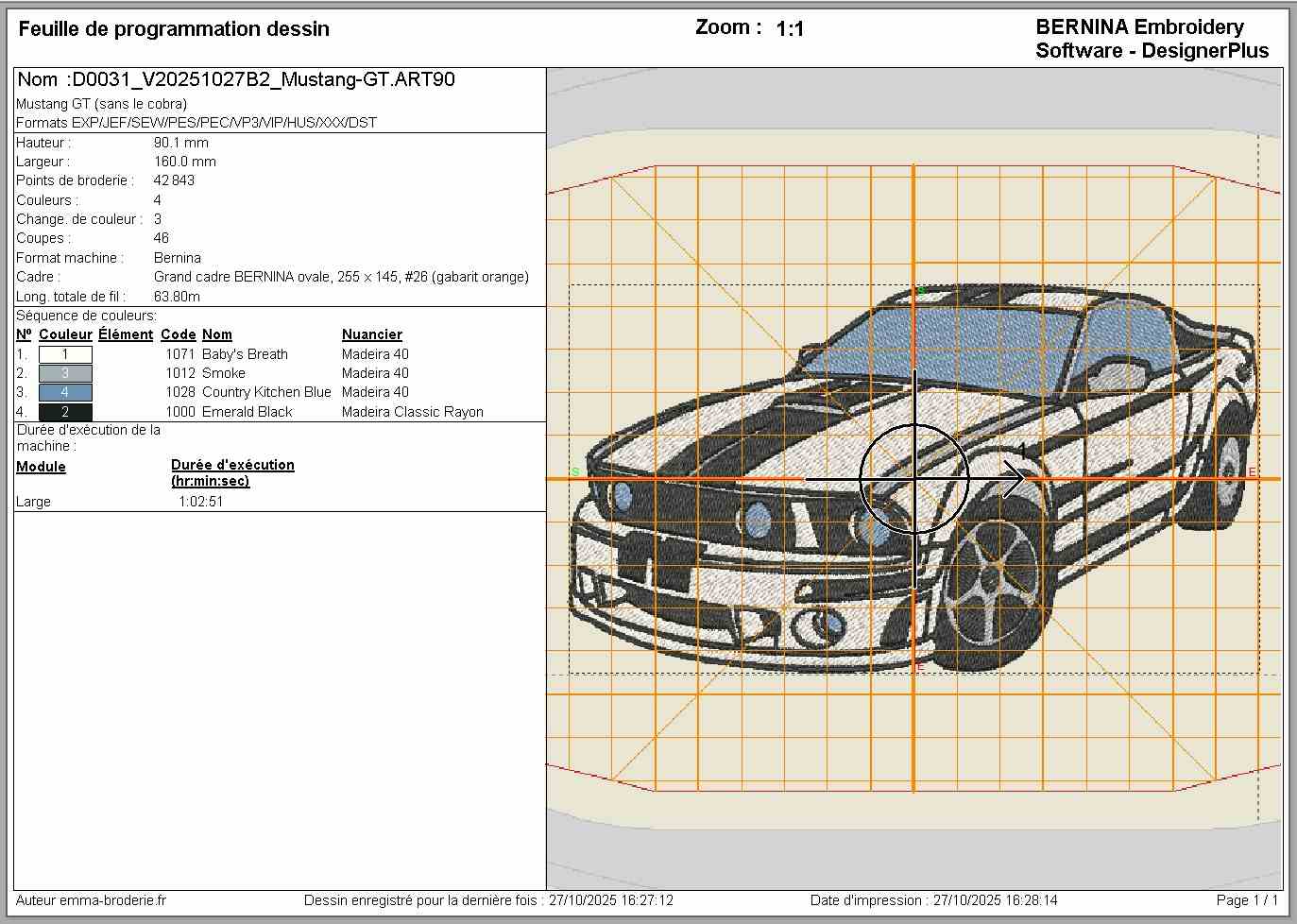Click thread code 1012

tap(180, 373)
